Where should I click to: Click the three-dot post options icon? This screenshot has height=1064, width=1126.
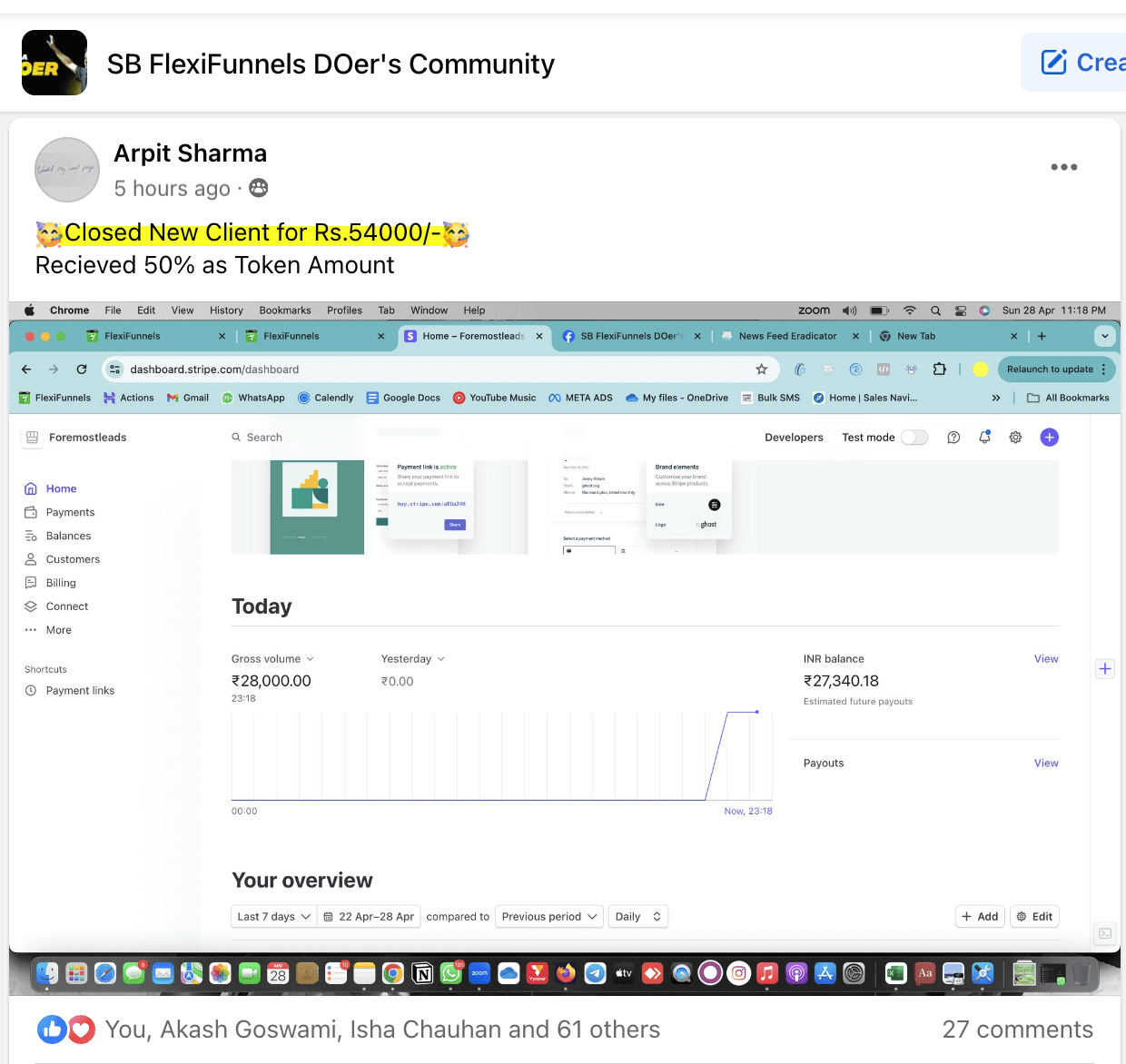(1063, 167)
